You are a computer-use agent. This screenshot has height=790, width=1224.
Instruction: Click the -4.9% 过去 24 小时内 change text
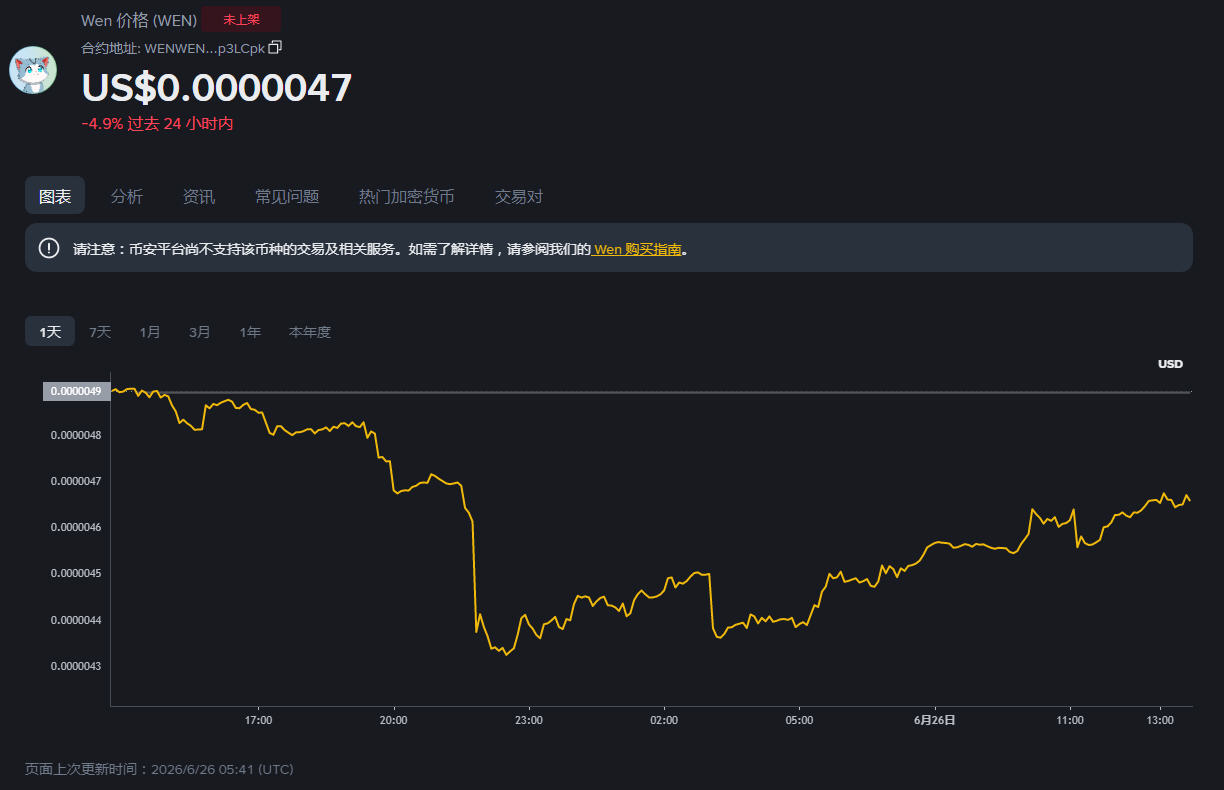157,123
